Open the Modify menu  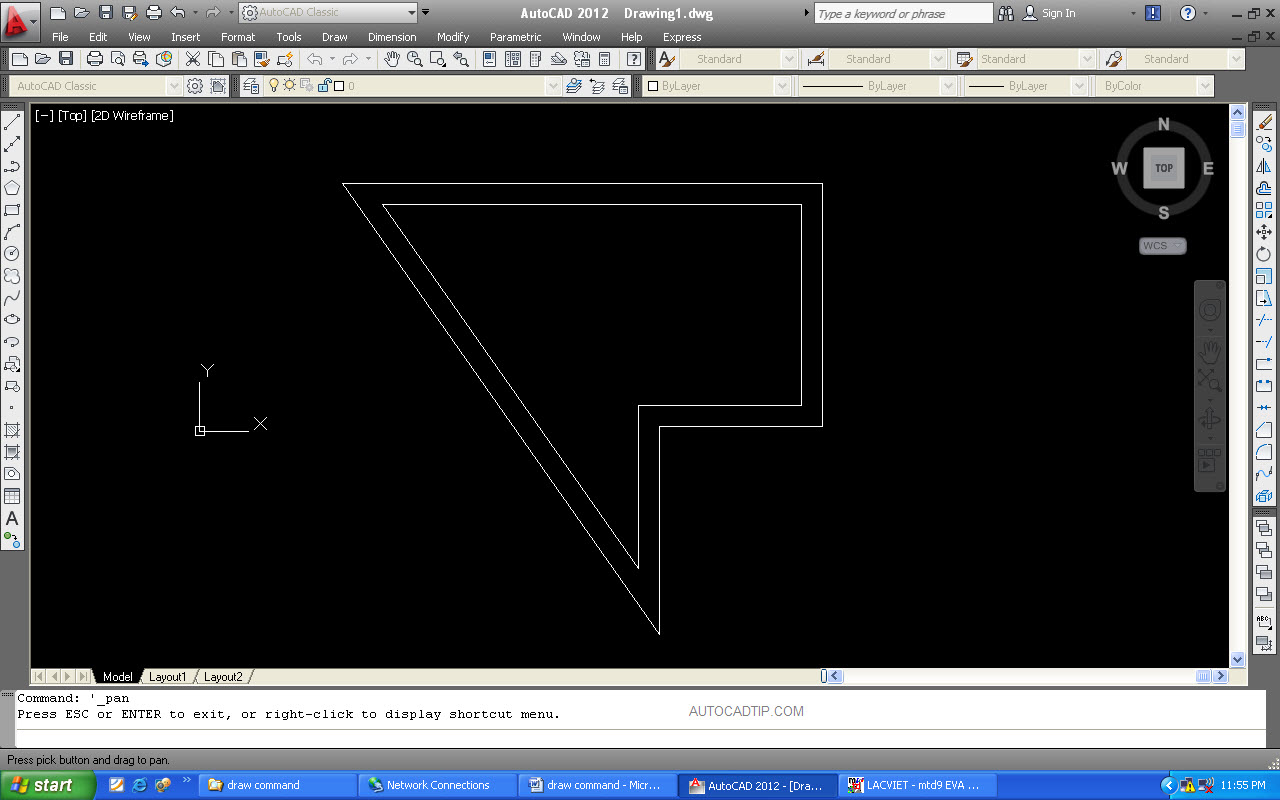click(453, 37)
